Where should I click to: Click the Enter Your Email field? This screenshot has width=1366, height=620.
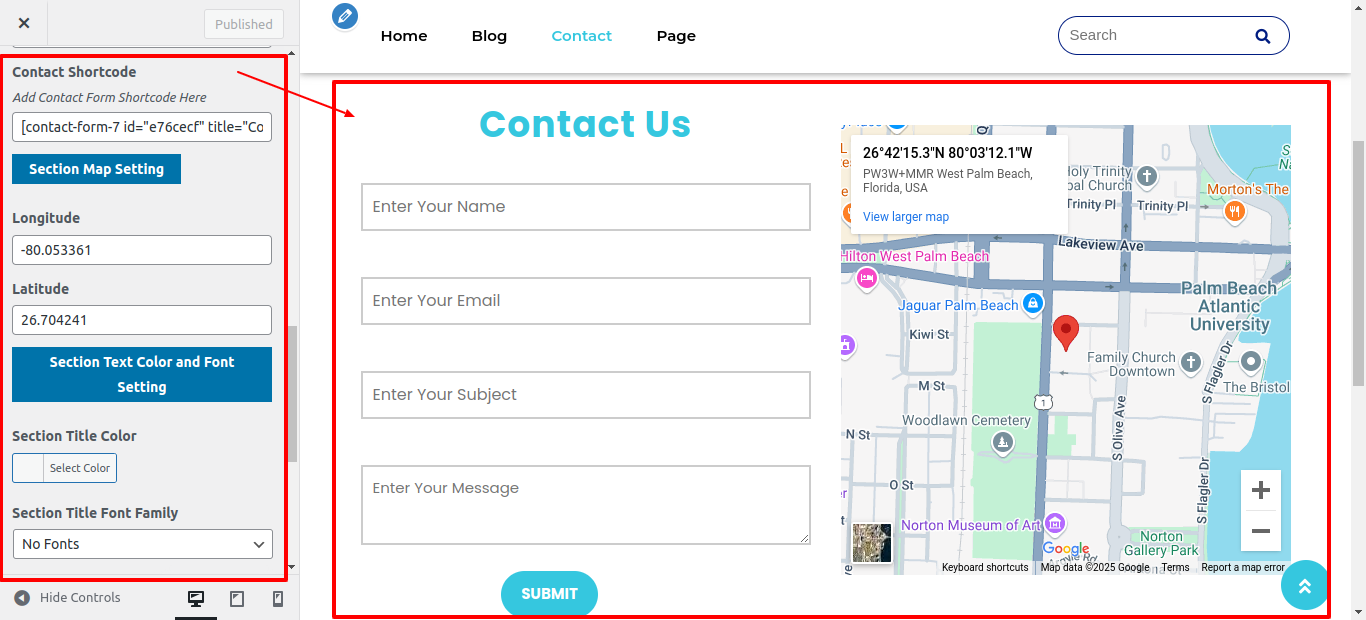pyautogui.click(x=585, y=301)
